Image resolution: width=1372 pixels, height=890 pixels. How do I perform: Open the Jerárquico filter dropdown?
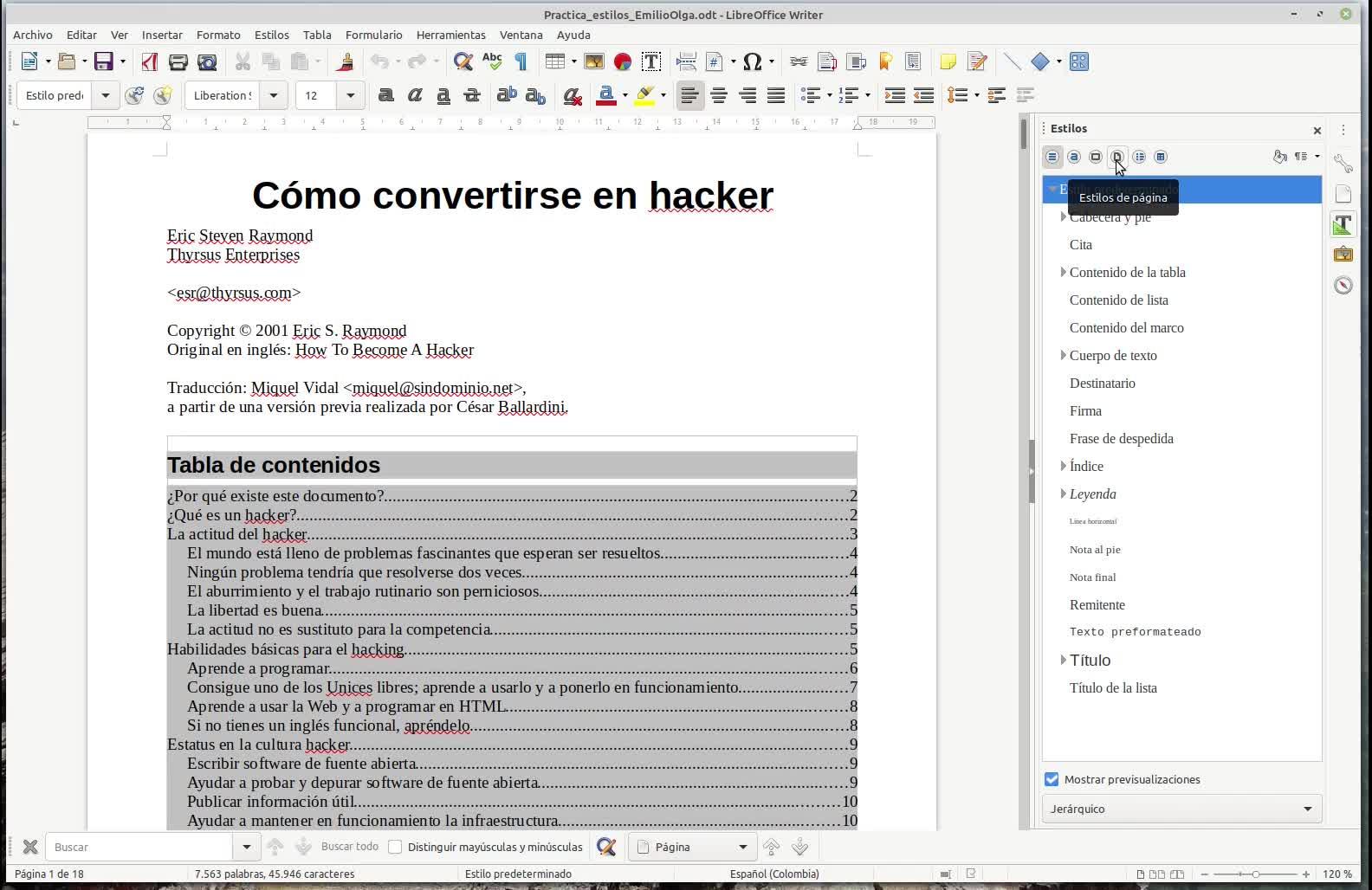[1181, 809]
